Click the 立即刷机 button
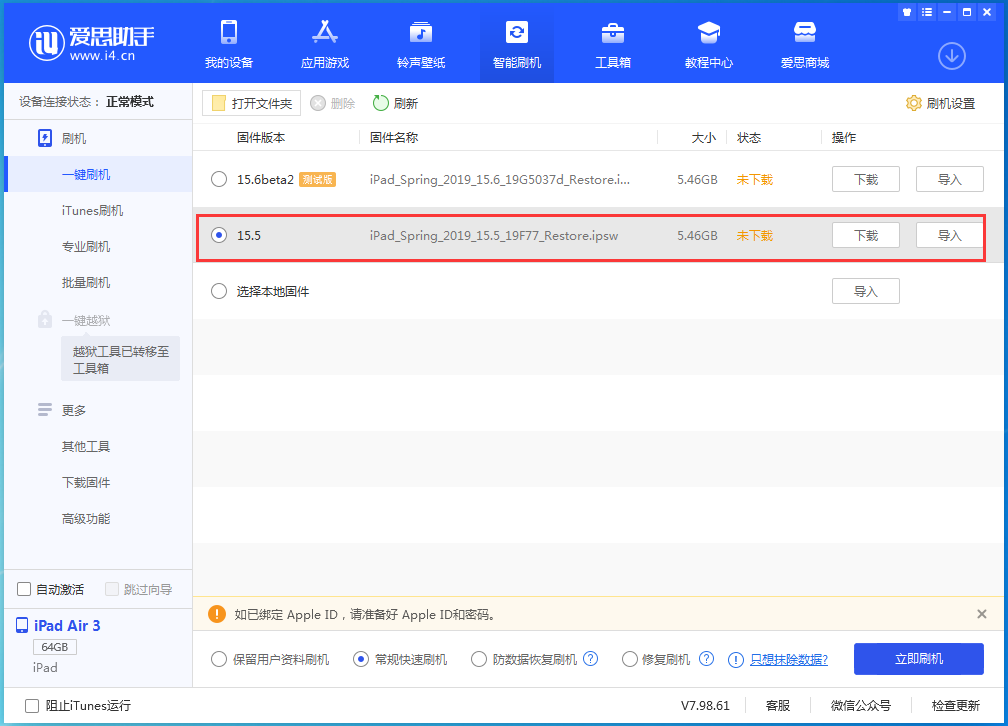The image size is (1008, 726). click(919, 658)
